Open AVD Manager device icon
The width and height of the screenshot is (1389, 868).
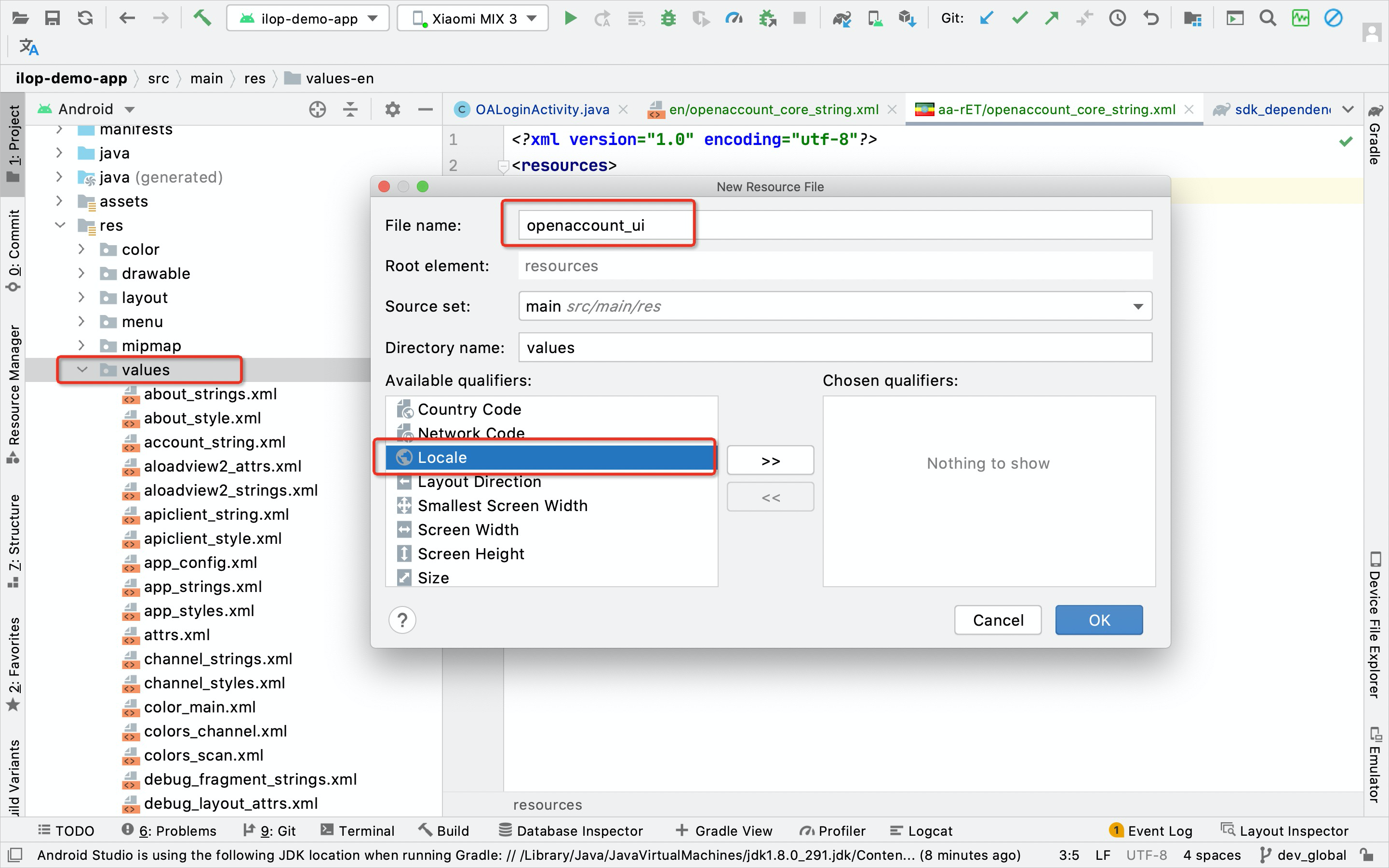(x=875, y=18)
